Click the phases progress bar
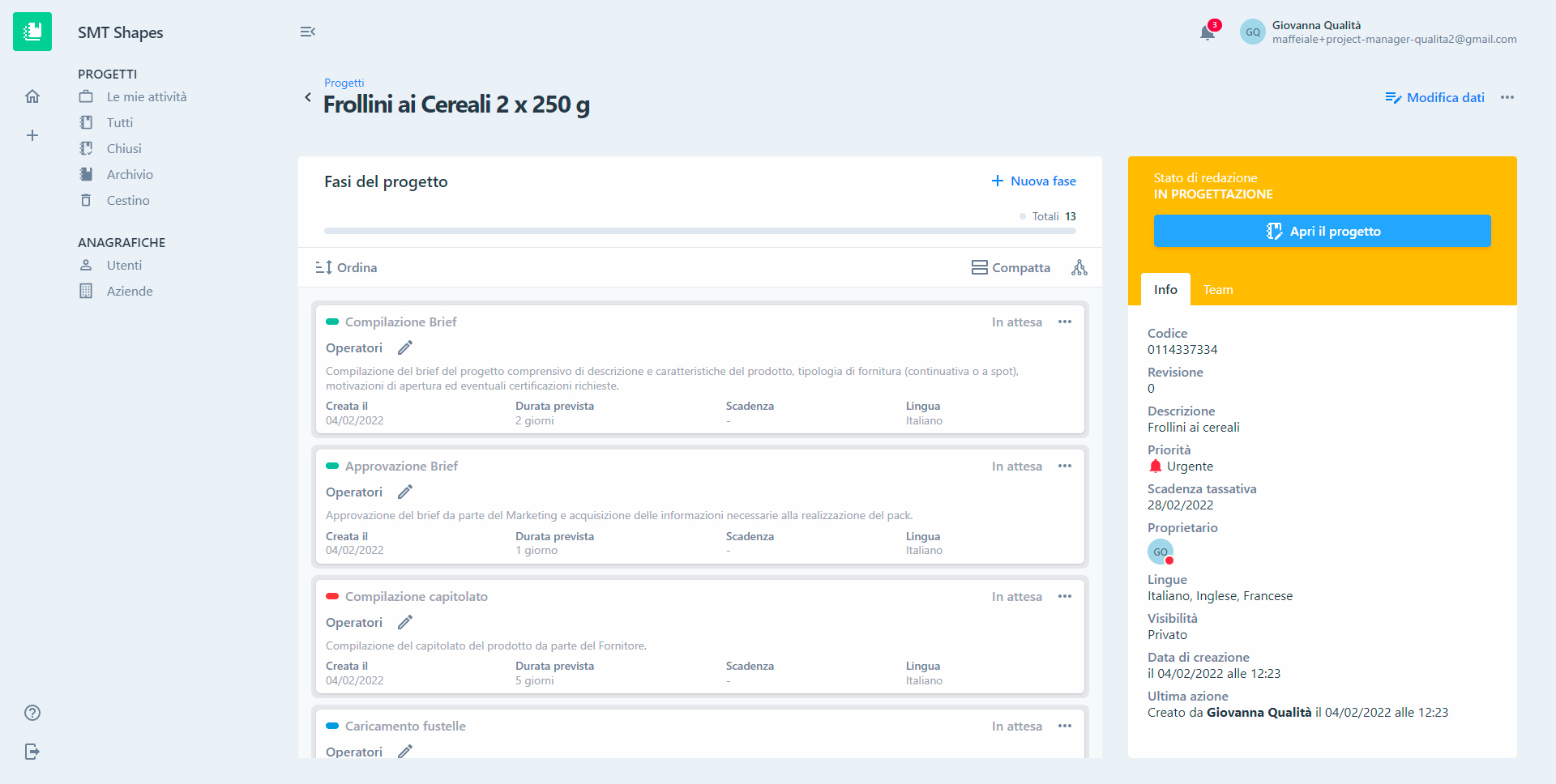 tap(700, 231)
